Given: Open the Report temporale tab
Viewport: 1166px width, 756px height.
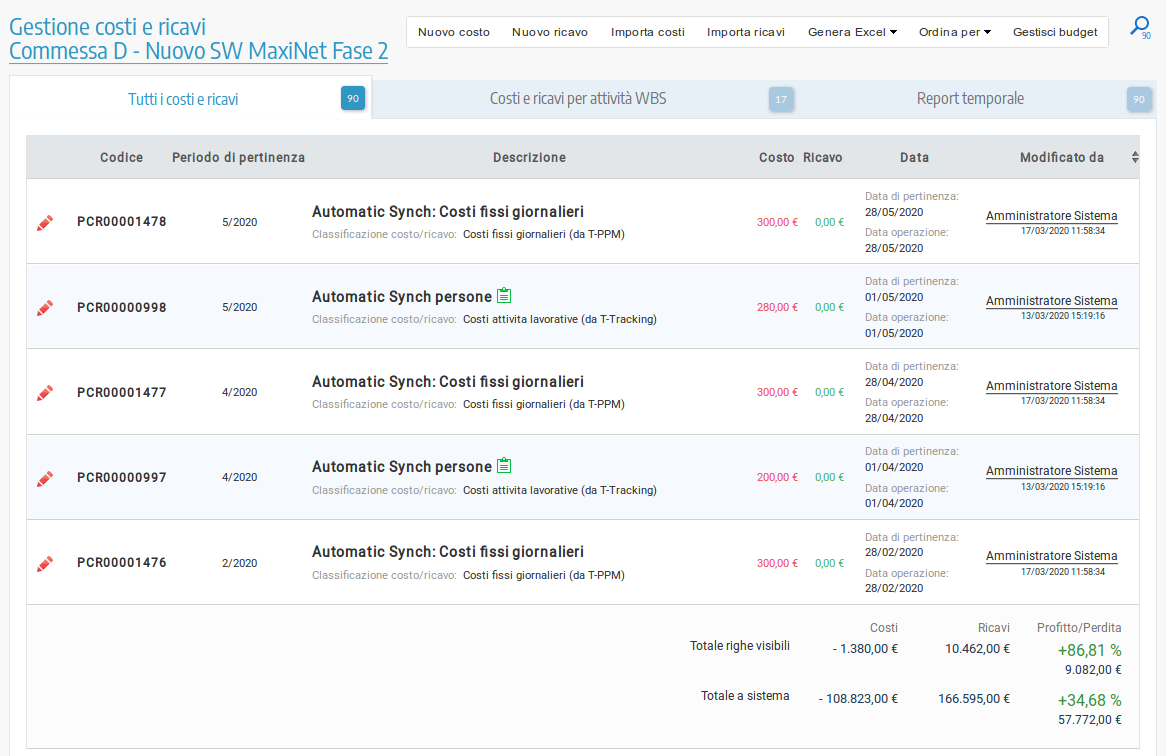Looking at the screenshot, I should 970,99.
